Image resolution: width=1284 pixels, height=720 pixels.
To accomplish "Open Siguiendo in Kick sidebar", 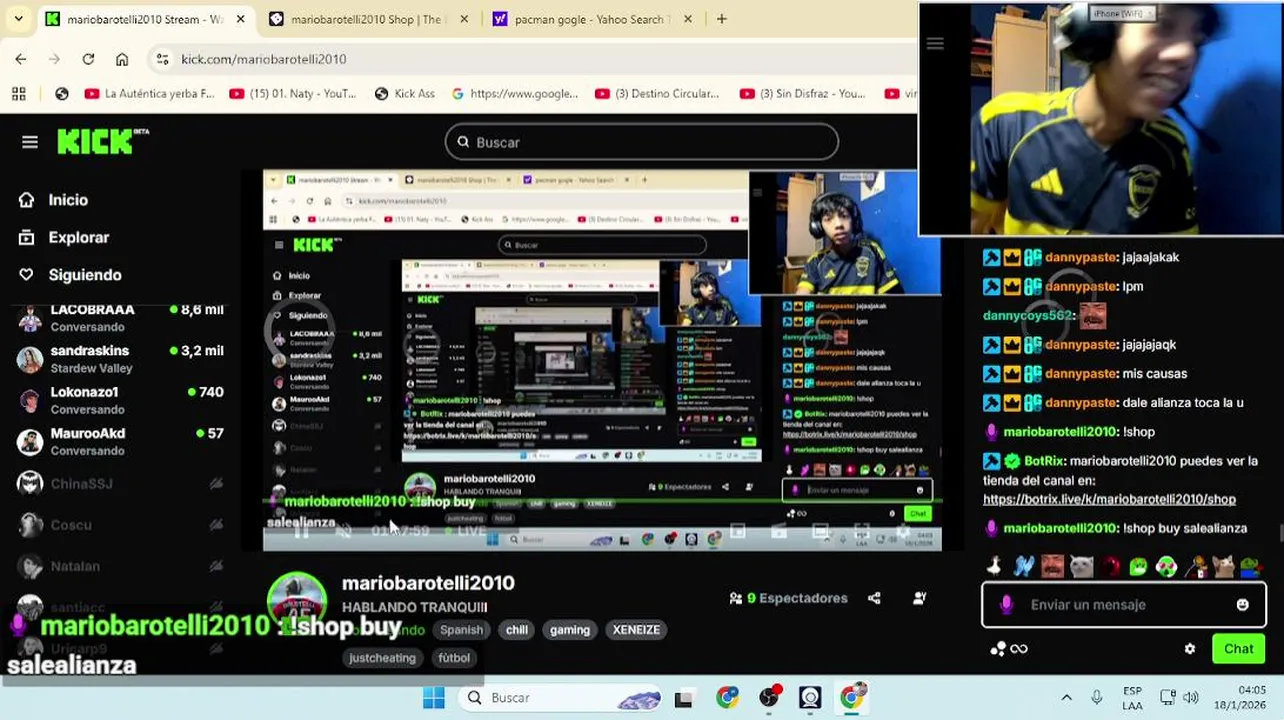I will [71, 275].
